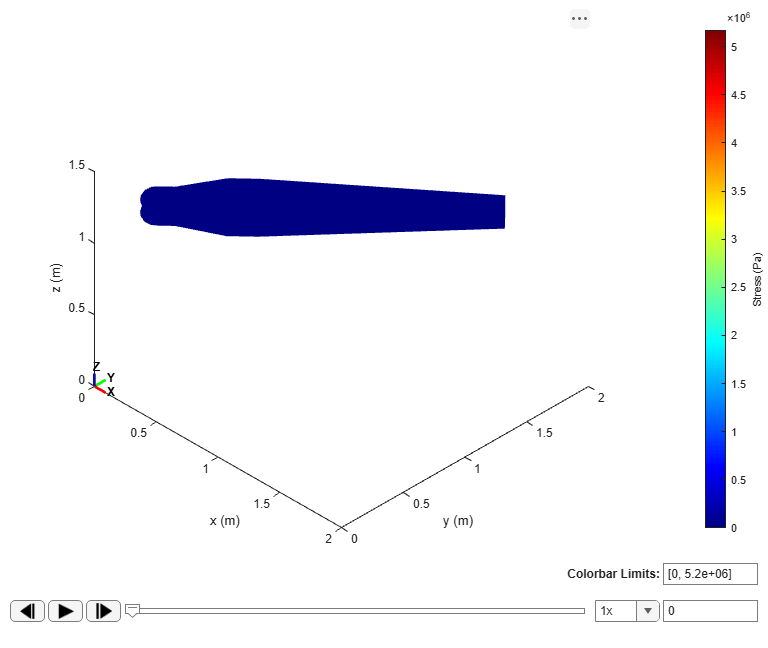Click the 'z (m)' axis label

(x=56, y=278)
